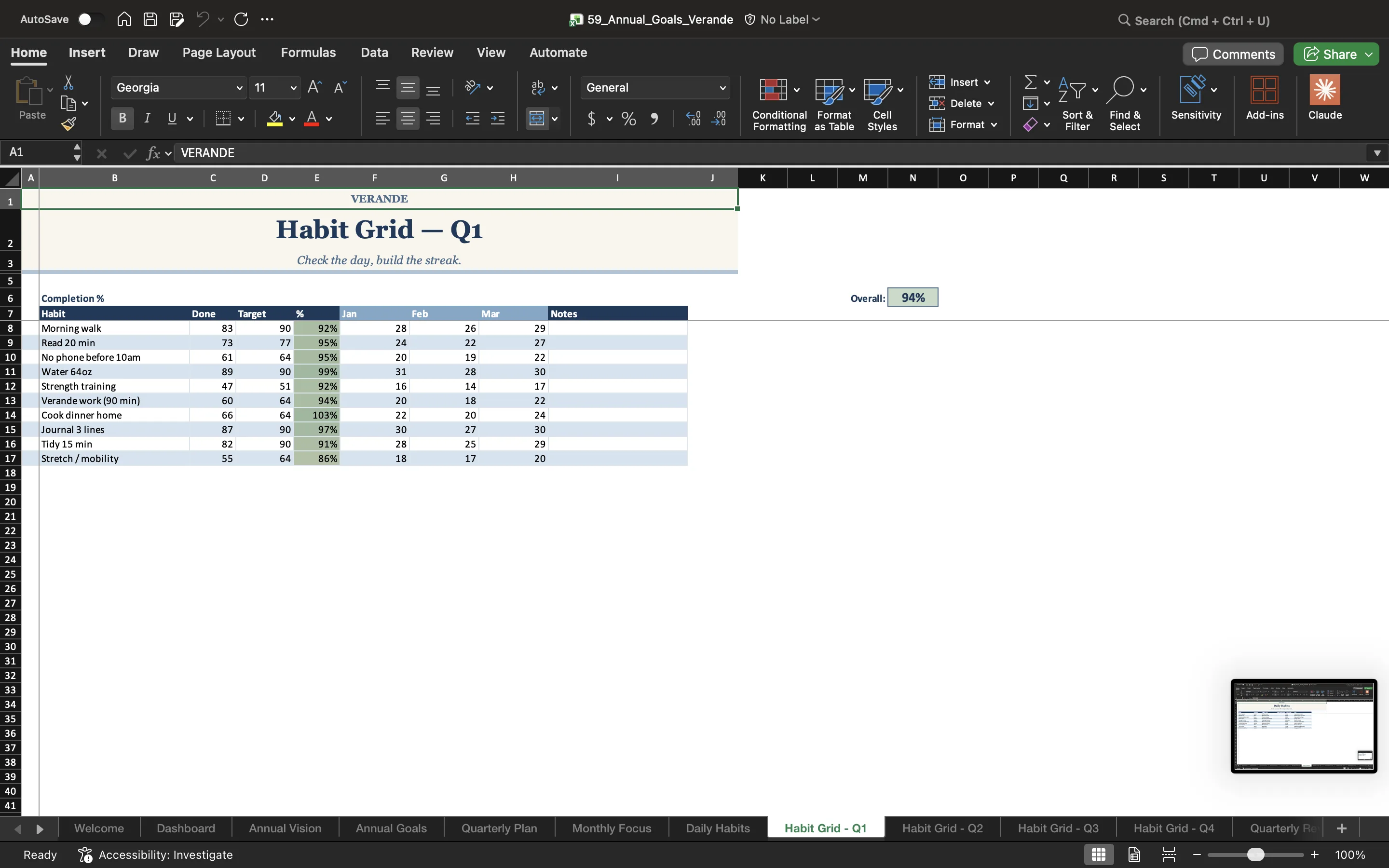Open the General number format dropdown
Viewport: 1389px width, 868px height.
[x=722, y=88]
